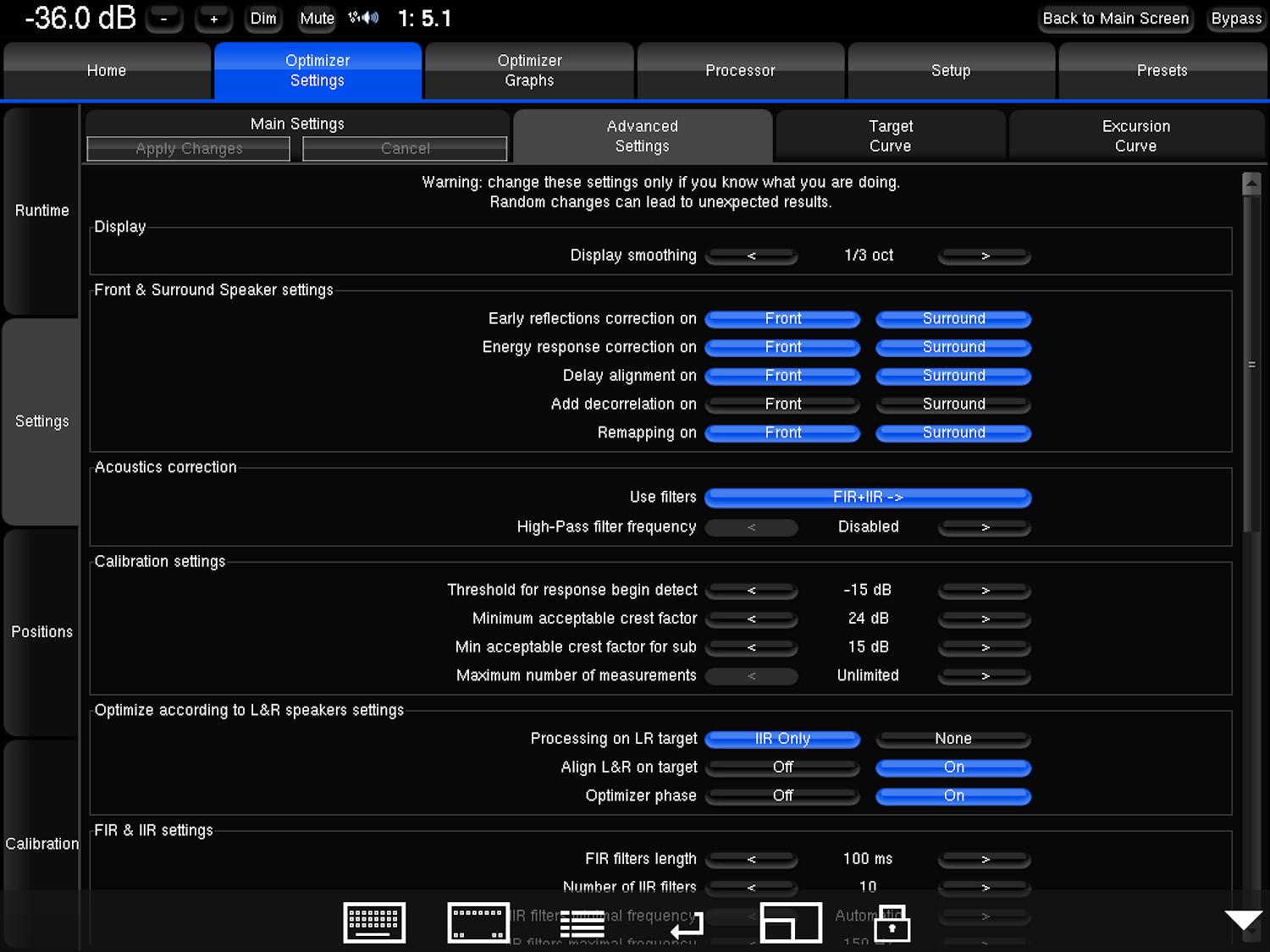The image size is (1270, 952).
Task: Increase Display smoothing with right arrow
Action: point(985,256)
